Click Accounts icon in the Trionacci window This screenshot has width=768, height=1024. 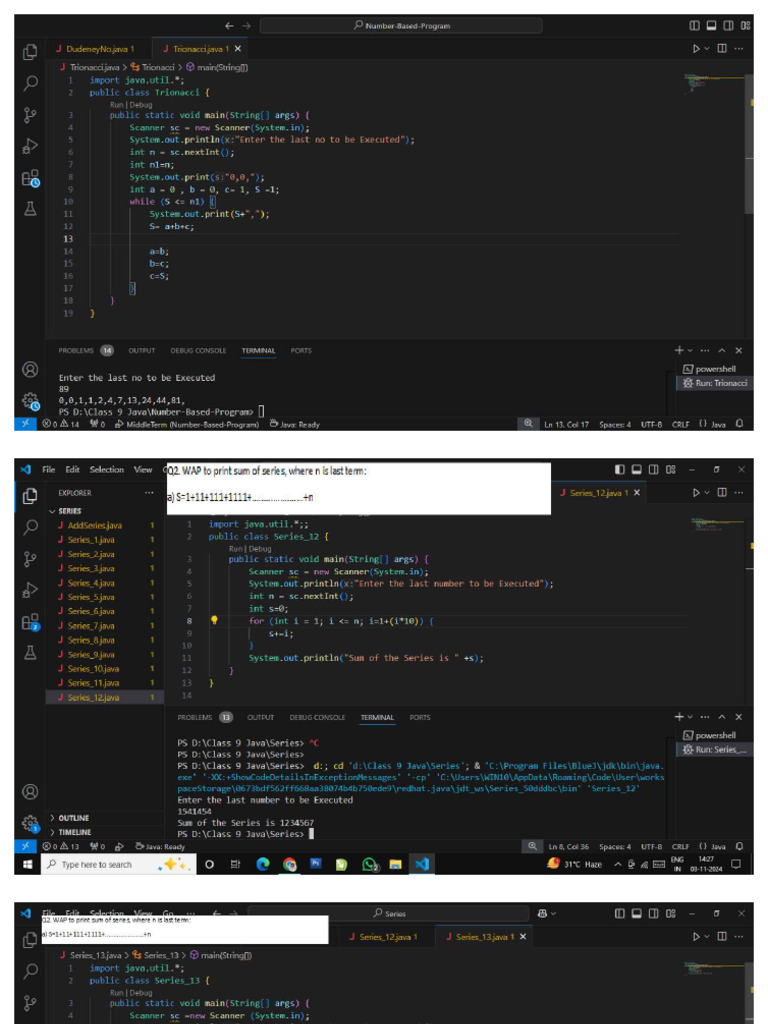coord(31,369)
